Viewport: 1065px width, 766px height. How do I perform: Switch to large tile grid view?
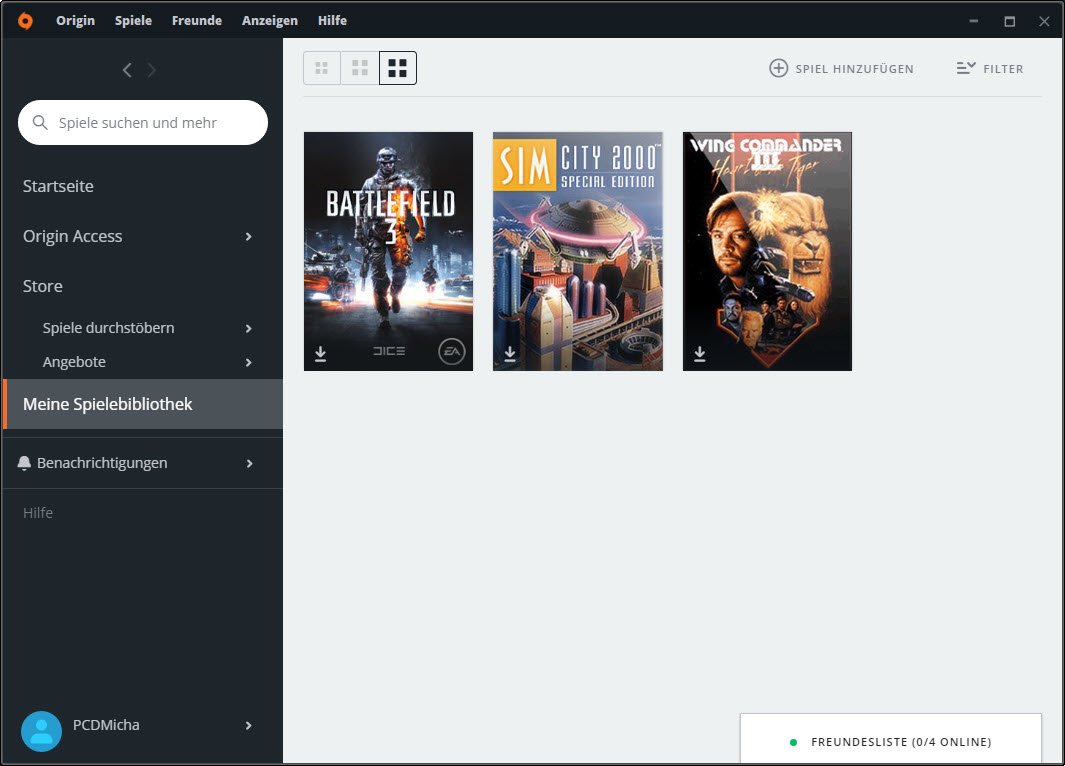click(398, 68)
